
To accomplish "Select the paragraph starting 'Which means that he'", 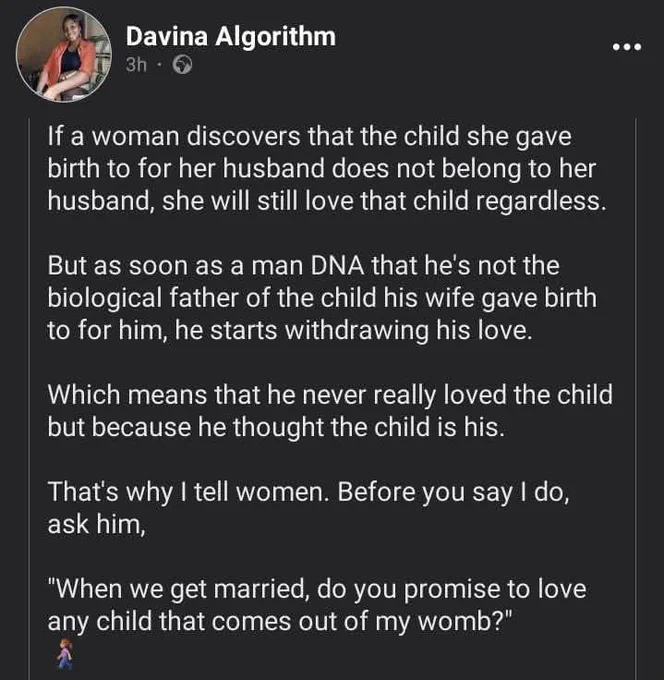I will pos(330,411).
